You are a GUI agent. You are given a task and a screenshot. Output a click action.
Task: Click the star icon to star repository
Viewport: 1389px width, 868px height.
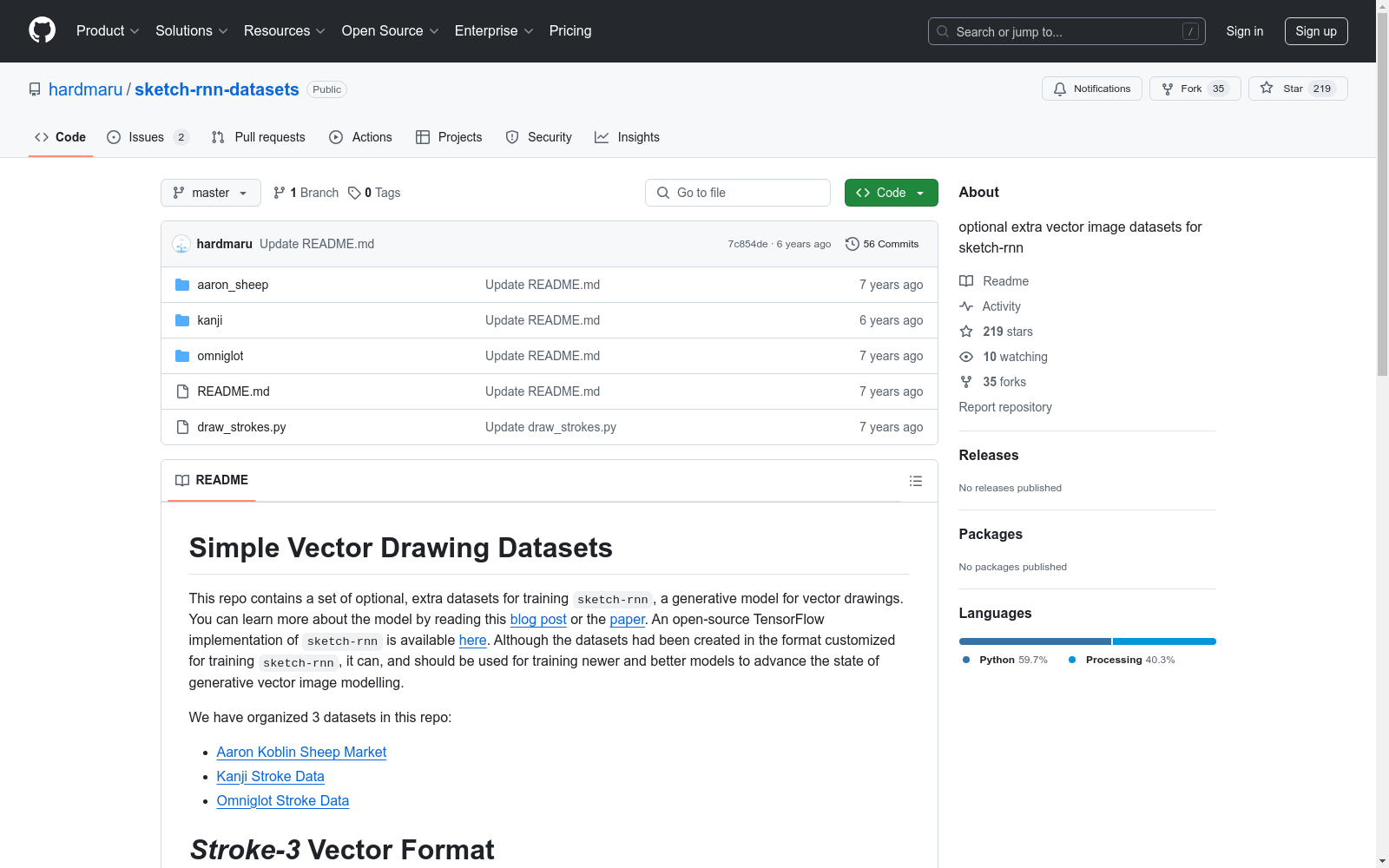pyautogui.click(x=1267, y=89)
